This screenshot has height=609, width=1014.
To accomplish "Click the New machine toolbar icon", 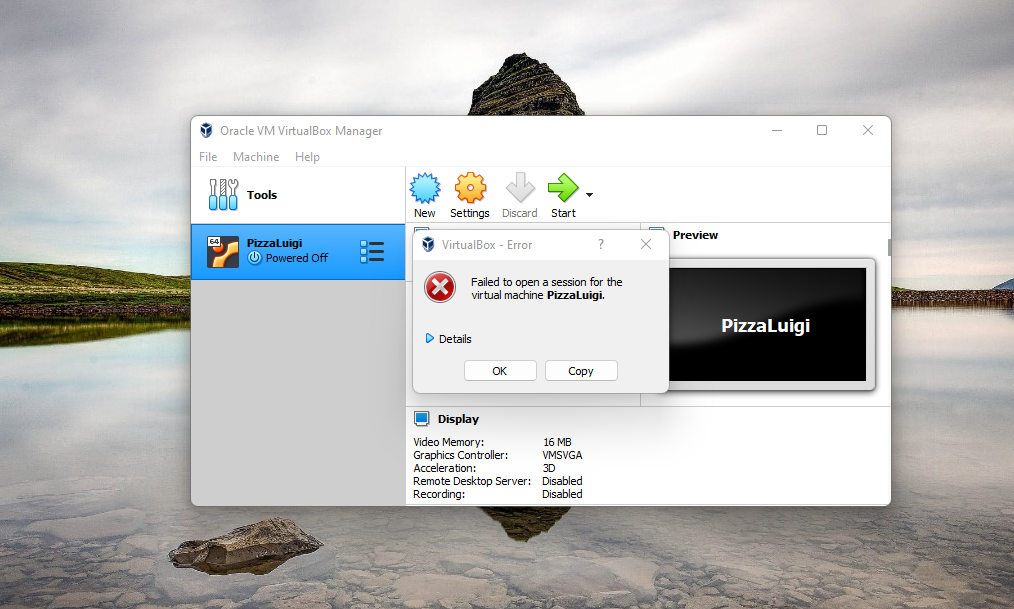I will [x=425, y=188].
